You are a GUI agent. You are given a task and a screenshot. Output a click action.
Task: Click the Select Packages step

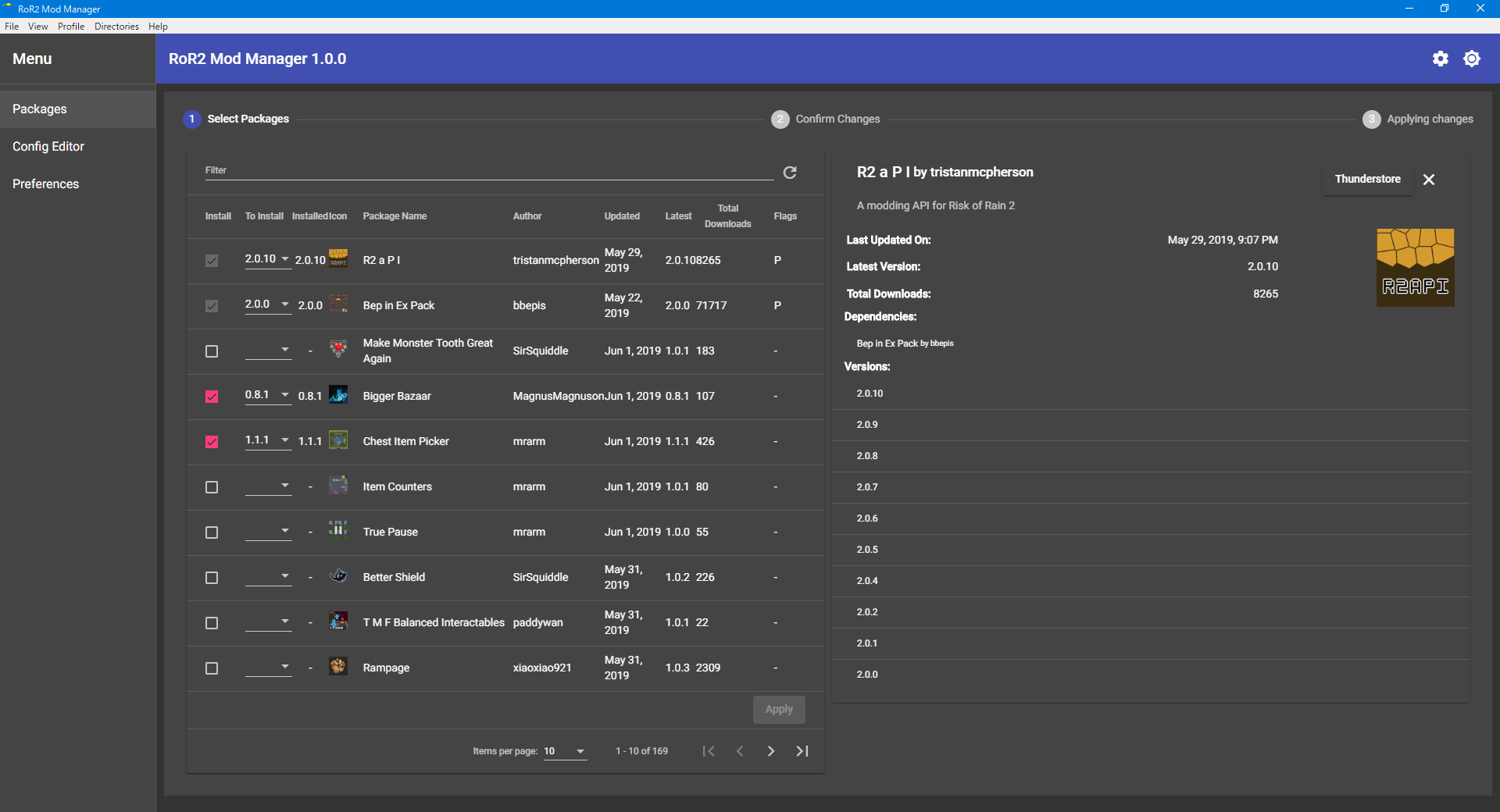tap(236, 119)
